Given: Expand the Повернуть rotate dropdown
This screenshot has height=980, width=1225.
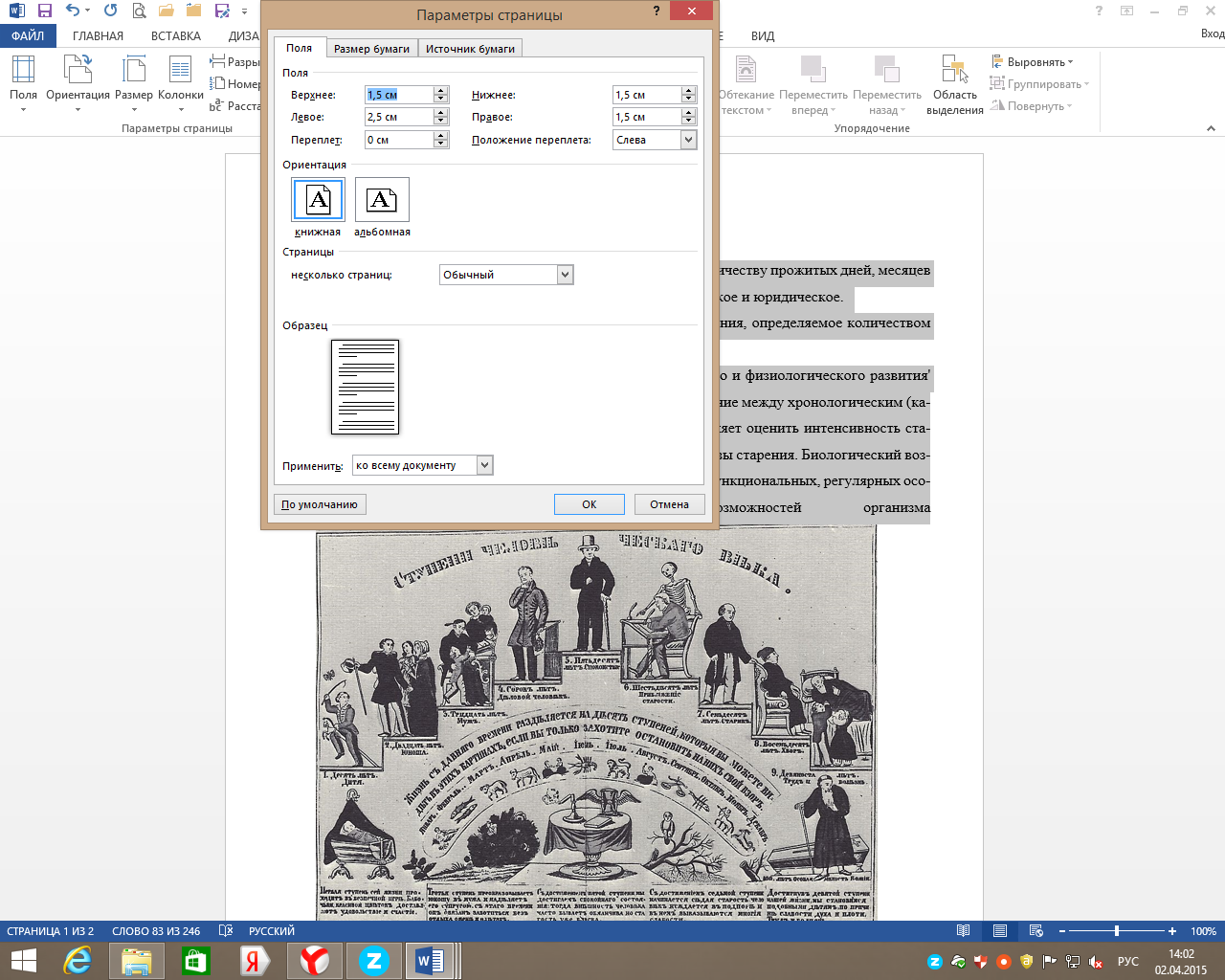Looking at the screenshot, I should [x=1069, y=106].
